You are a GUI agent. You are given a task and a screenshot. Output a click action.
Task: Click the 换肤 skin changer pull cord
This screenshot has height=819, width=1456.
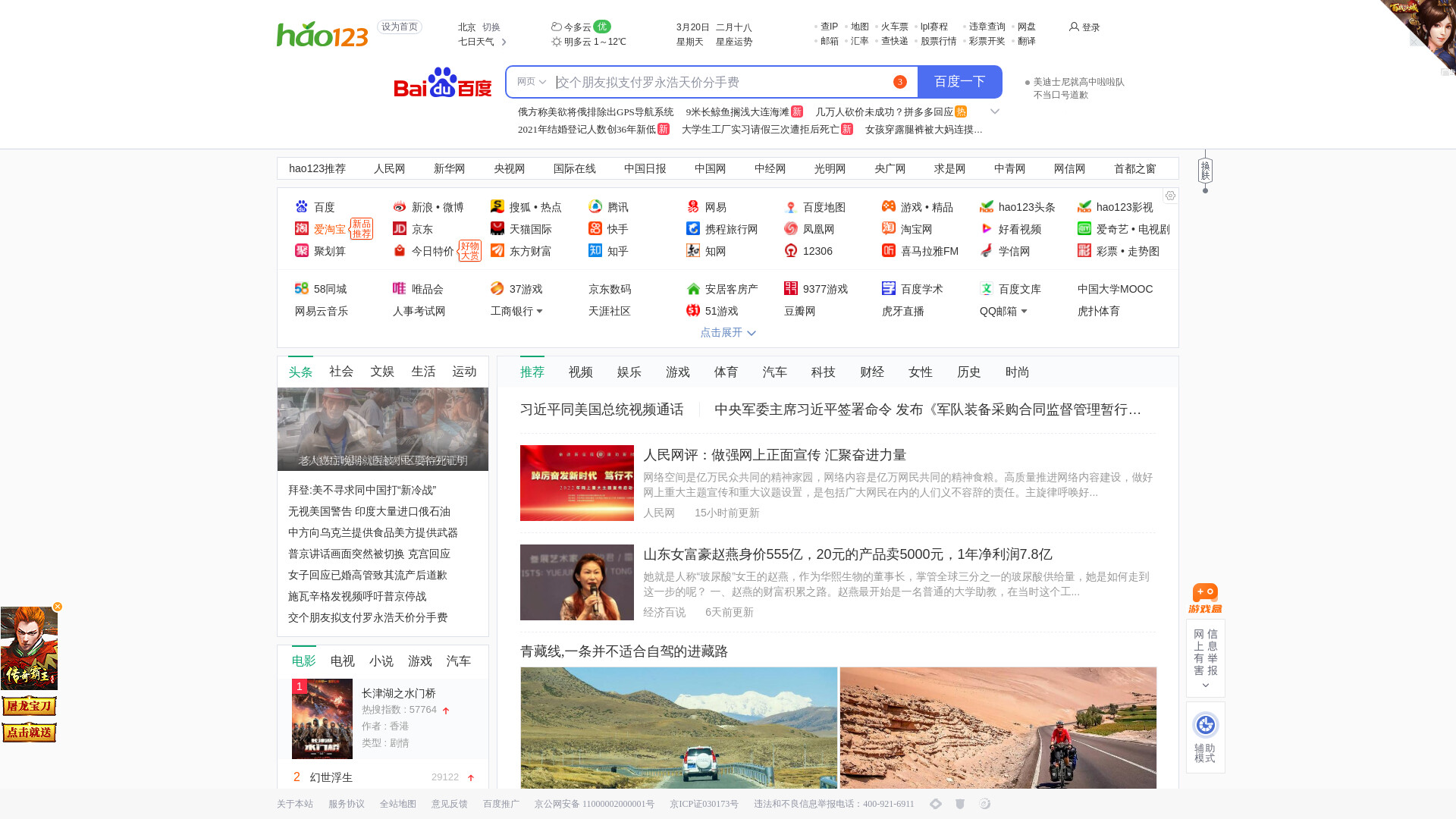[x=1205, y=173]
